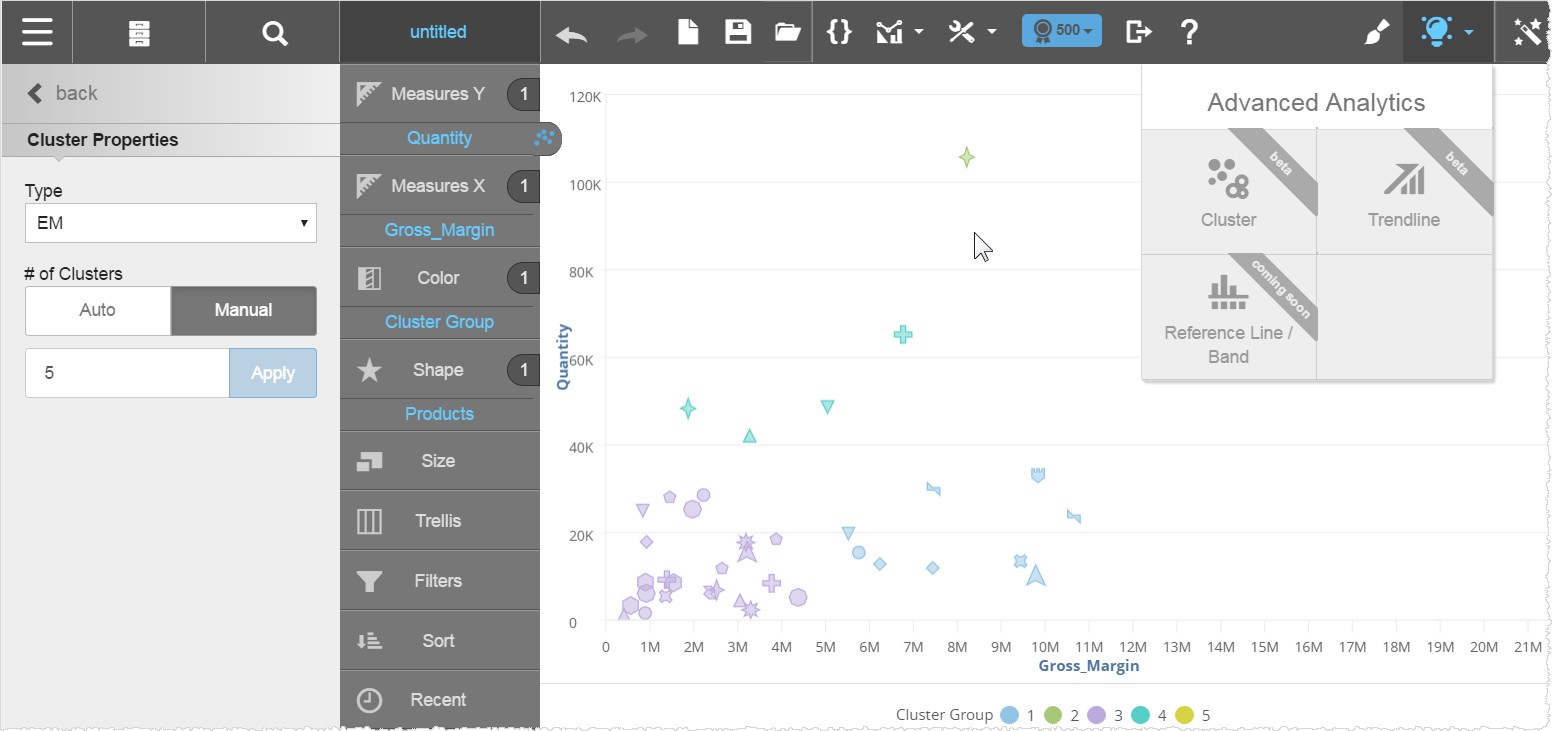Click the new document icon
Viewport: 1553px width, 731px height.
[688, 32]
